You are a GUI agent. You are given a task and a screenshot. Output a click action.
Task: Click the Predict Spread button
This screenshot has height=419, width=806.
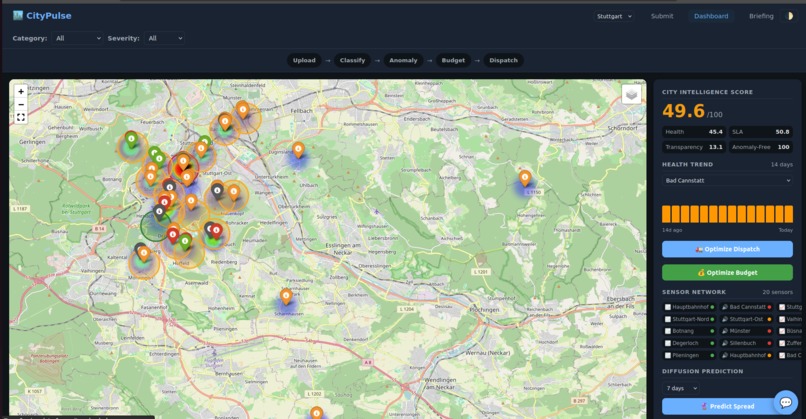pyautogui.click(x=727, y=406)
